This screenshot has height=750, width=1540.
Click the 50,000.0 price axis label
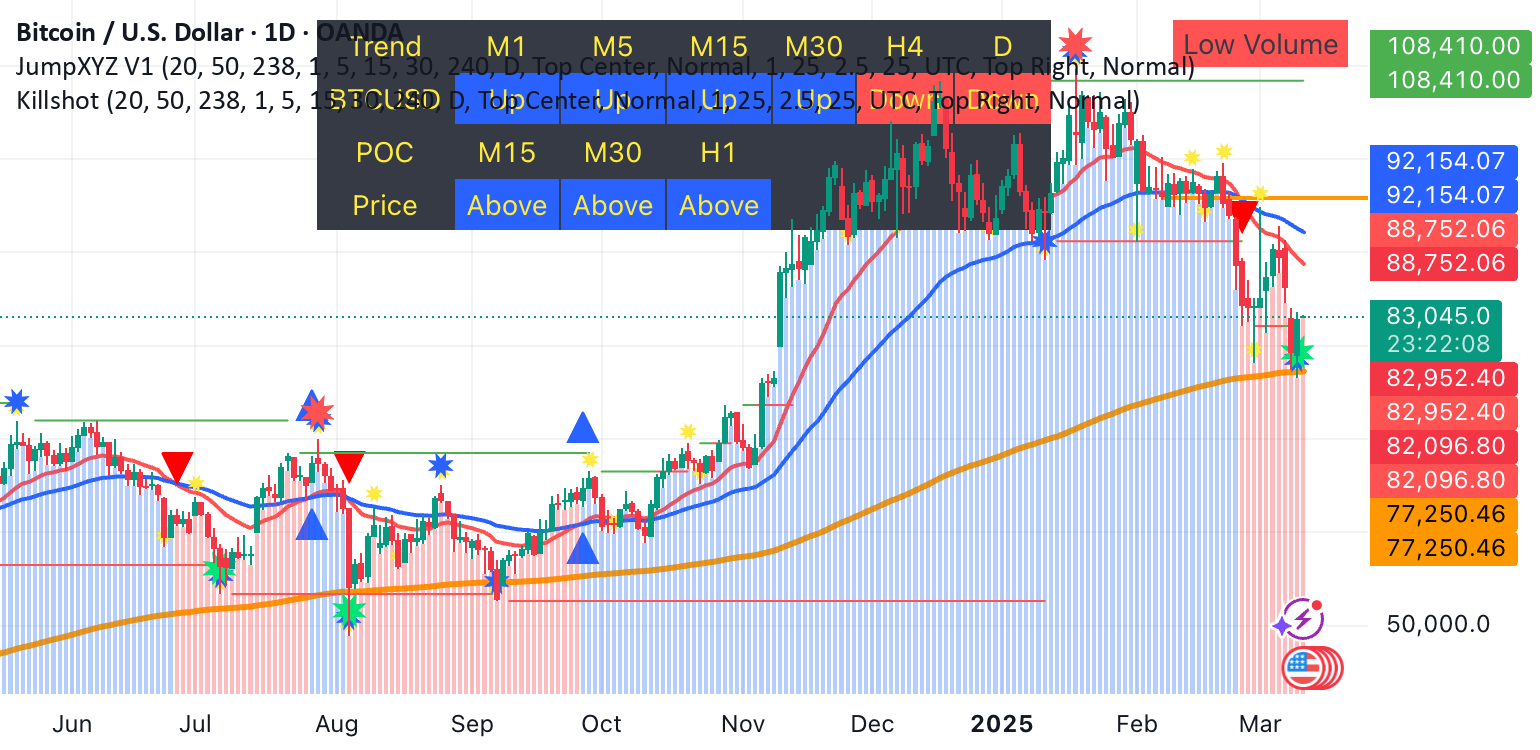click(1439, 624)
